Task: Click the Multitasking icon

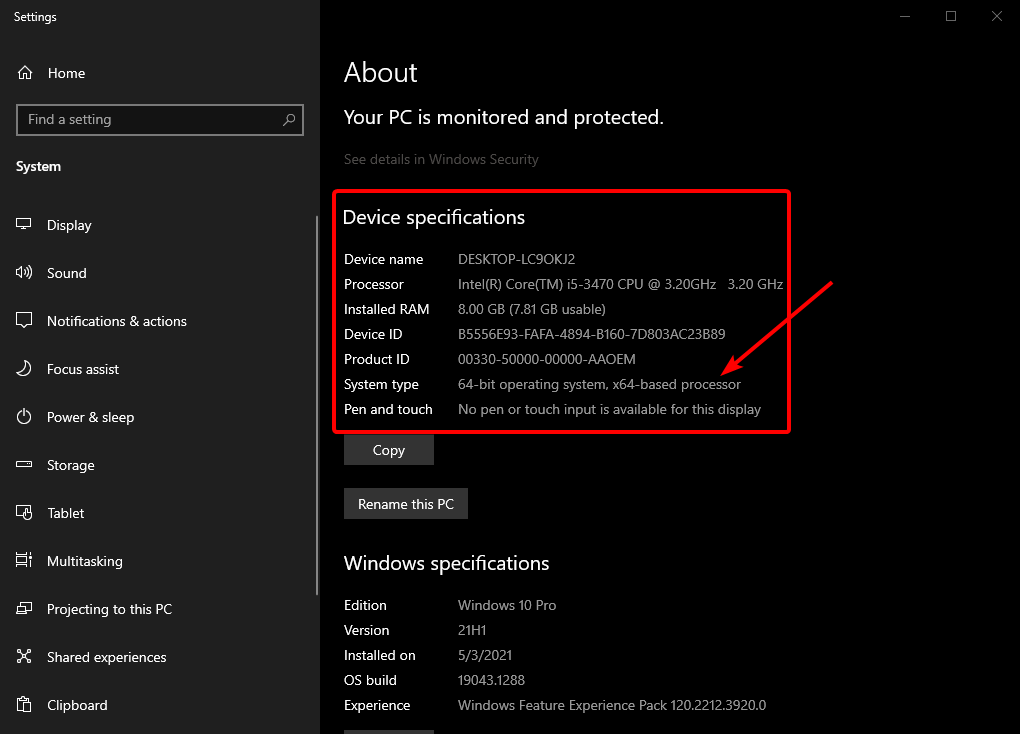Action: tap(24, 560)
